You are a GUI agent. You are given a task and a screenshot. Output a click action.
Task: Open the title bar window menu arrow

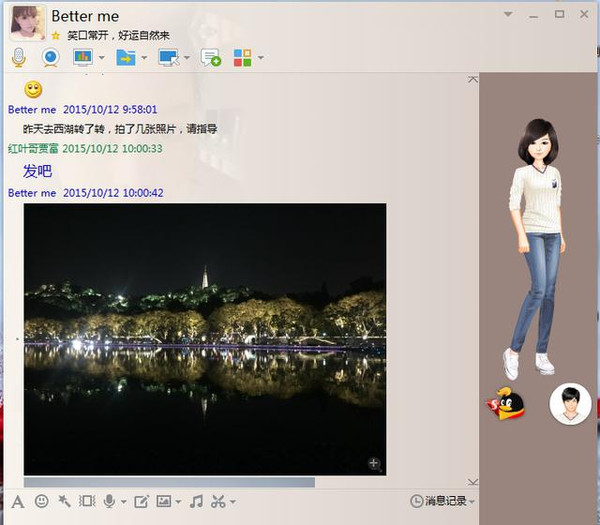tap(508, 15)
